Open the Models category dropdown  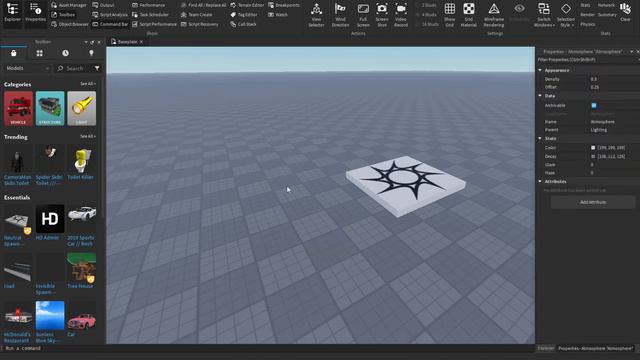27,69
